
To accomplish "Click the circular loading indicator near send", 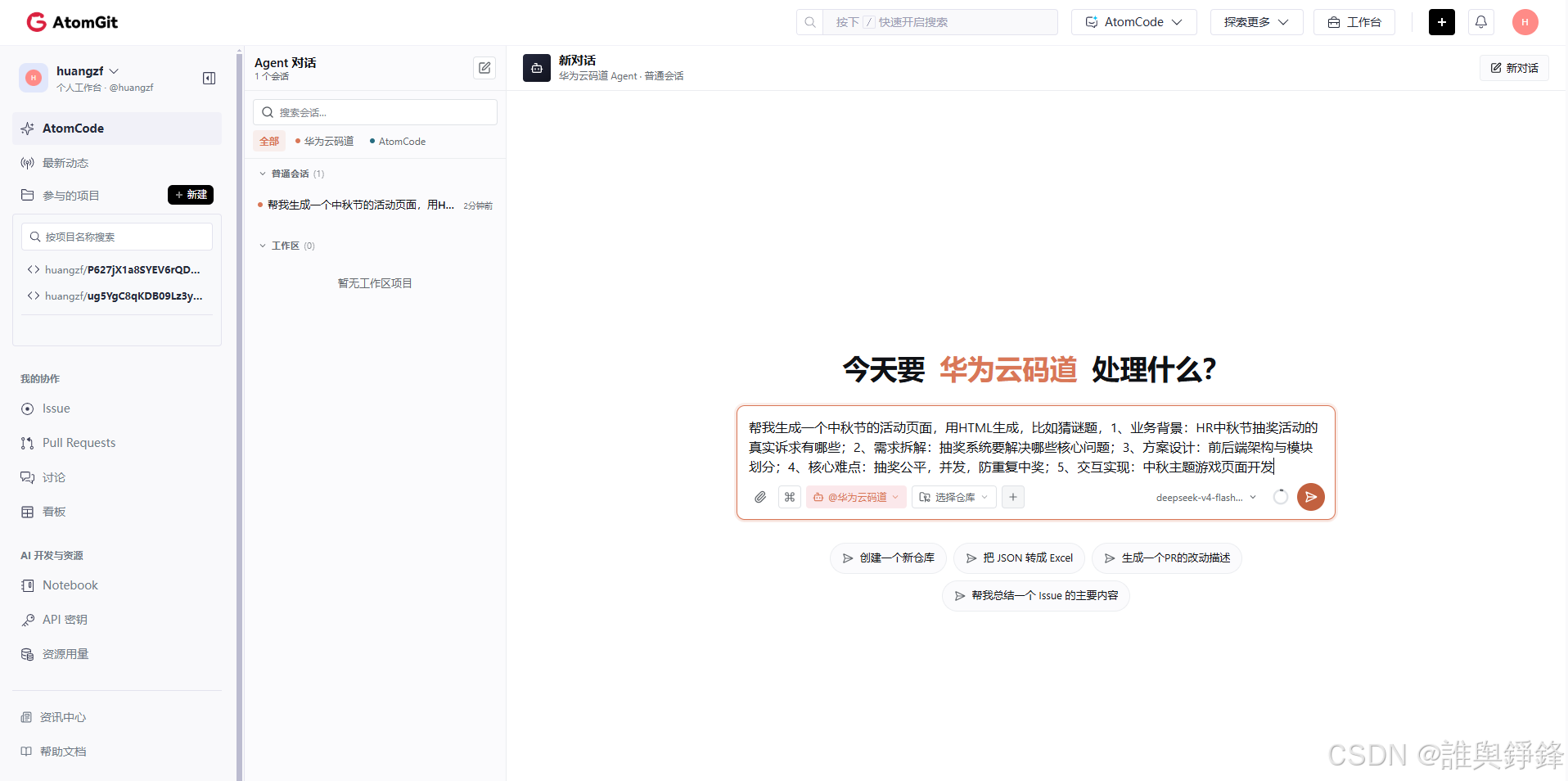I will click(1281, 497).
